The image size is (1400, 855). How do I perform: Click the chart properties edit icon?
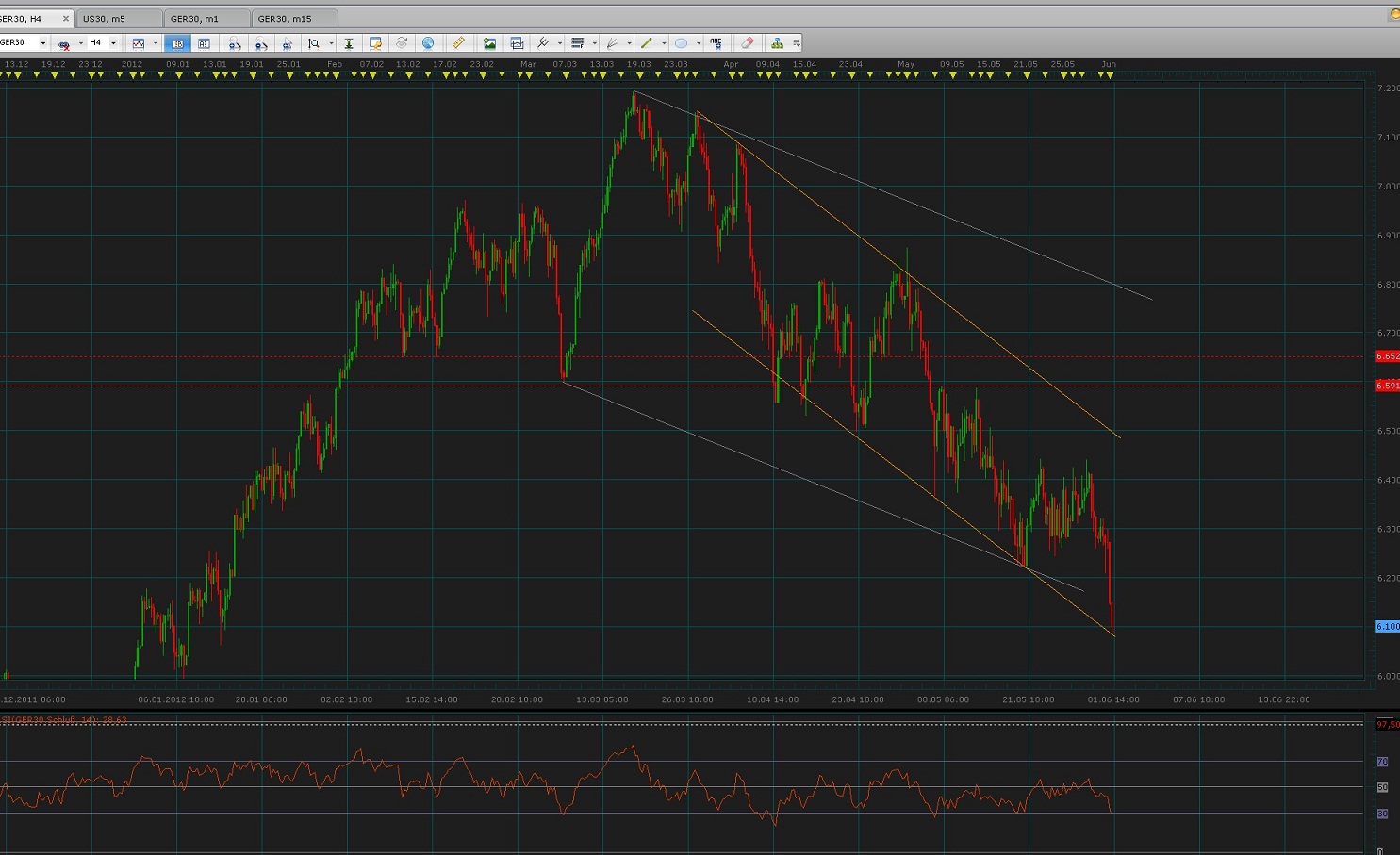(x=375, y=43)
